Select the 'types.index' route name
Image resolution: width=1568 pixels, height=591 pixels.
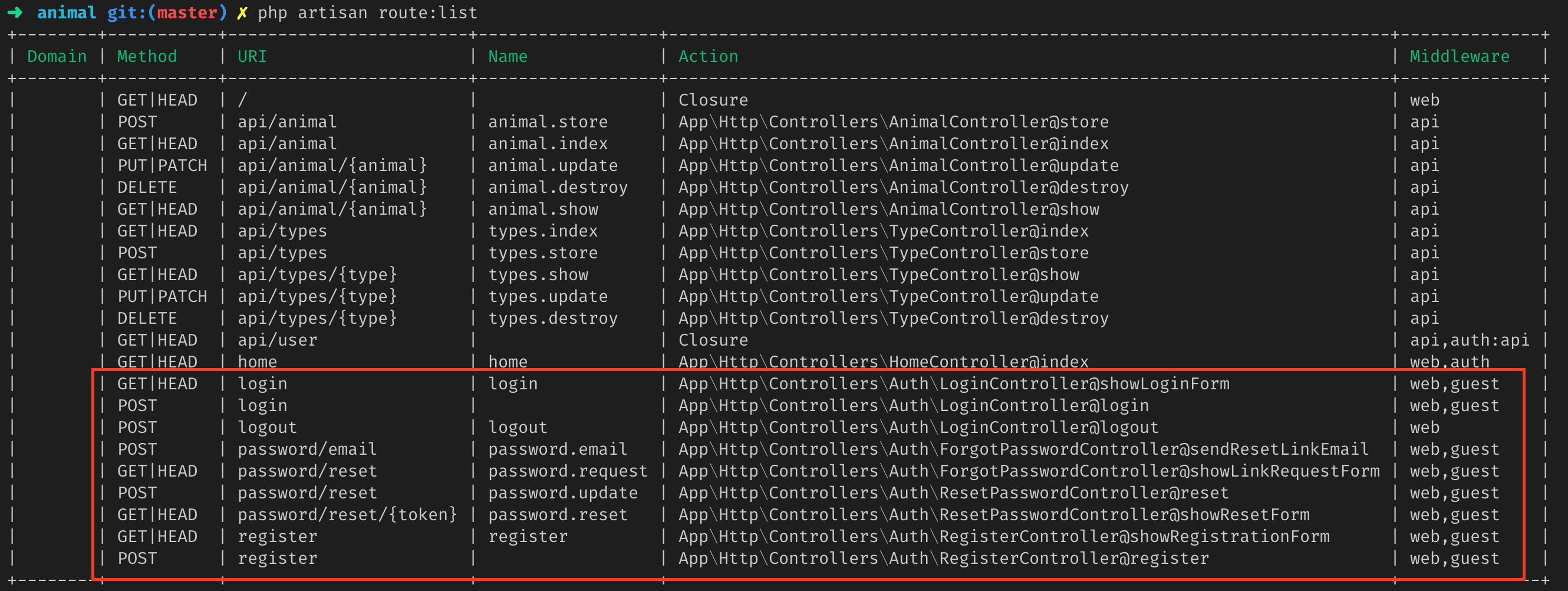tap(543, 232)
